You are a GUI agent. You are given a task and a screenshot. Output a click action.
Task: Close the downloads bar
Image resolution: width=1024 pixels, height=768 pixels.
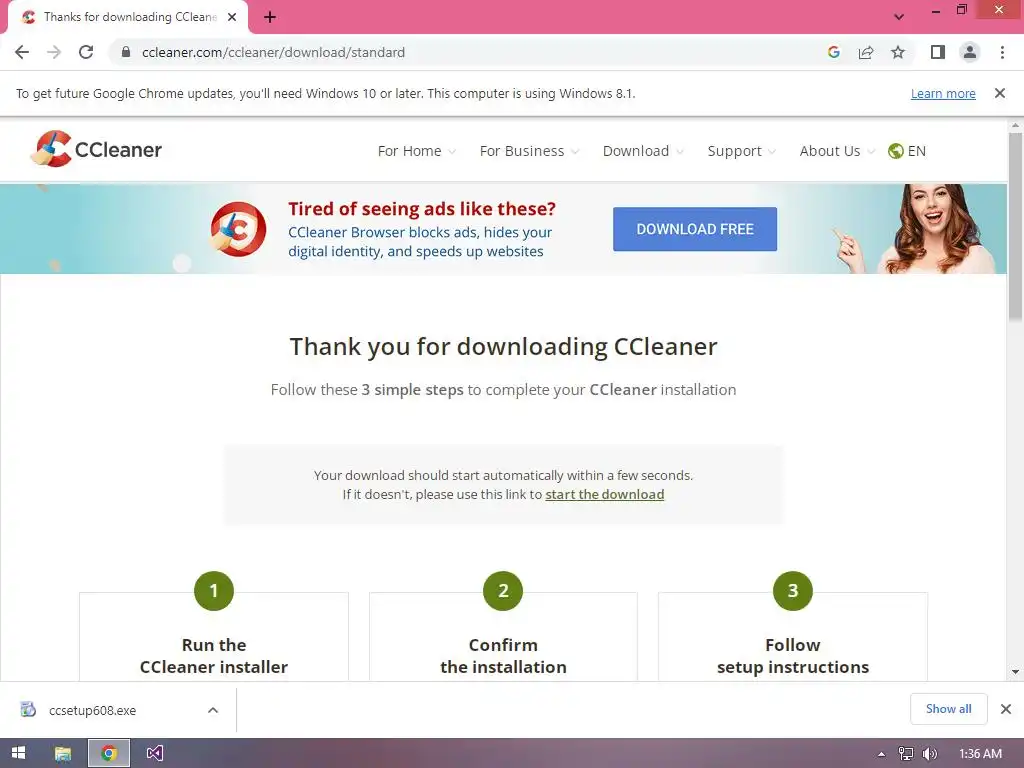coord(1006,709)
